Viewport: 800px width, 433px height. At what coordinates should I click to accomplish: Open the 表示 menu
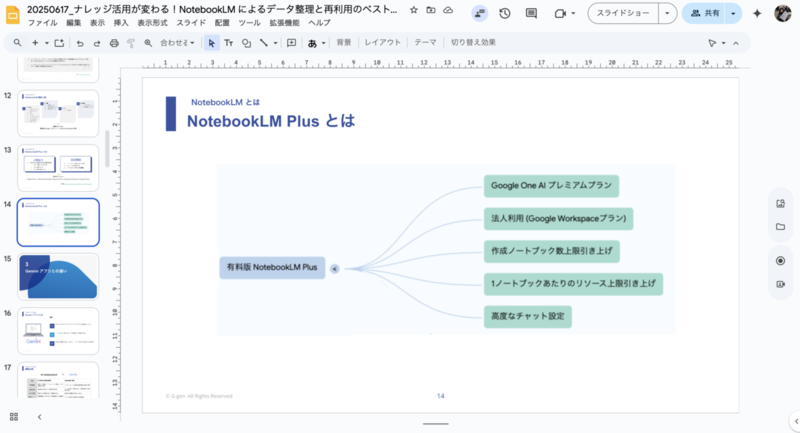(97, 23)
